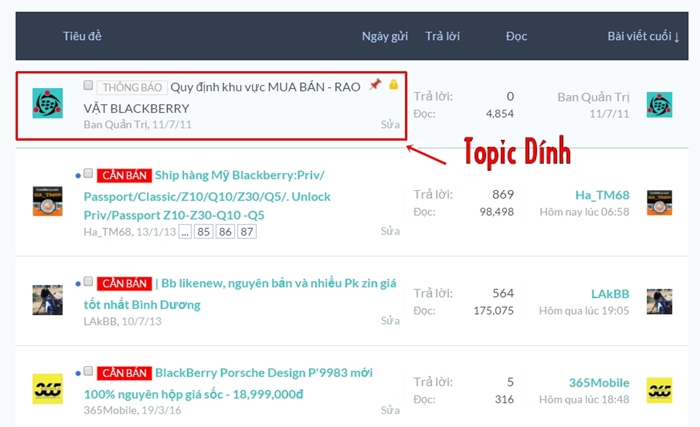700x427 pixels.
Task: Tick checkbox of BlackBerry Porsche Design thread
Action: (88, 371)
